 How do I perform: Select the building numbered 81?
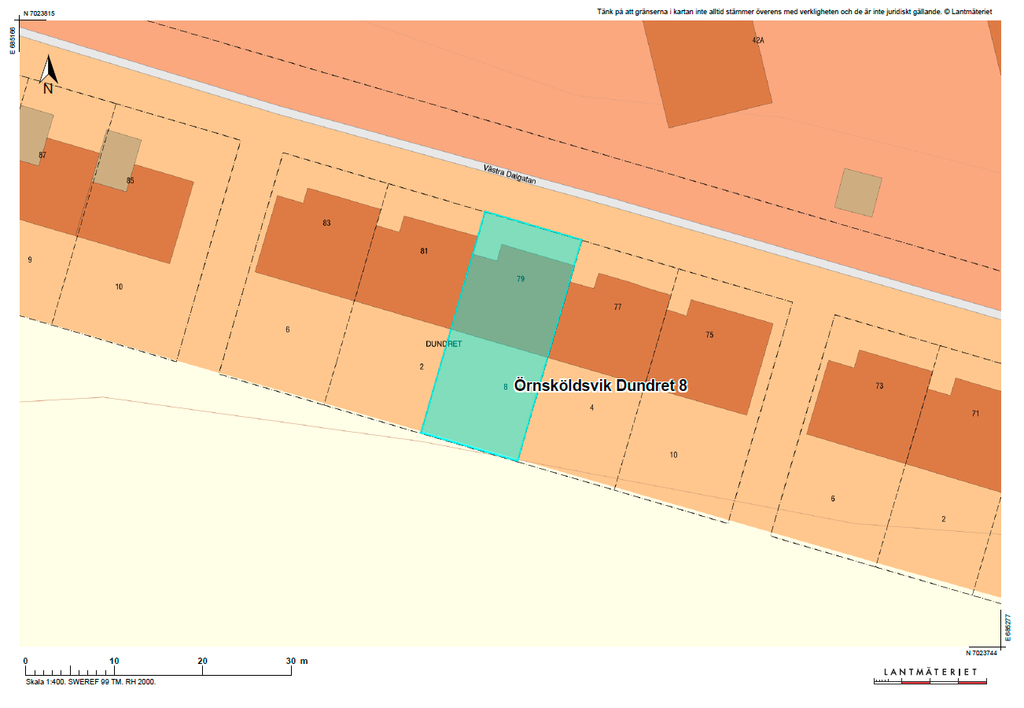pyautogui.click(x=424, y=251)
